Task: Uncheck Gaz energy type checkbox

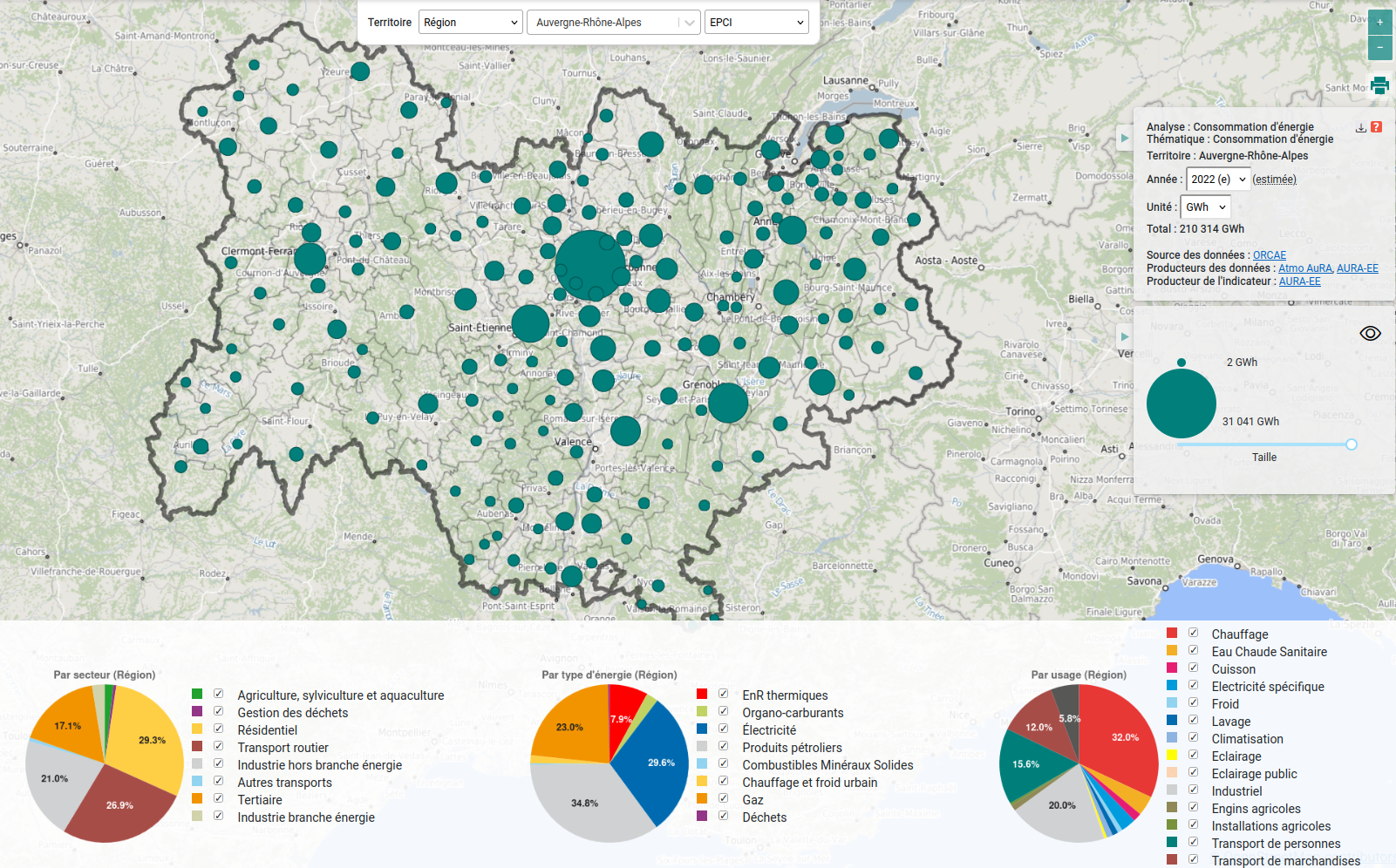Action: 723,798
